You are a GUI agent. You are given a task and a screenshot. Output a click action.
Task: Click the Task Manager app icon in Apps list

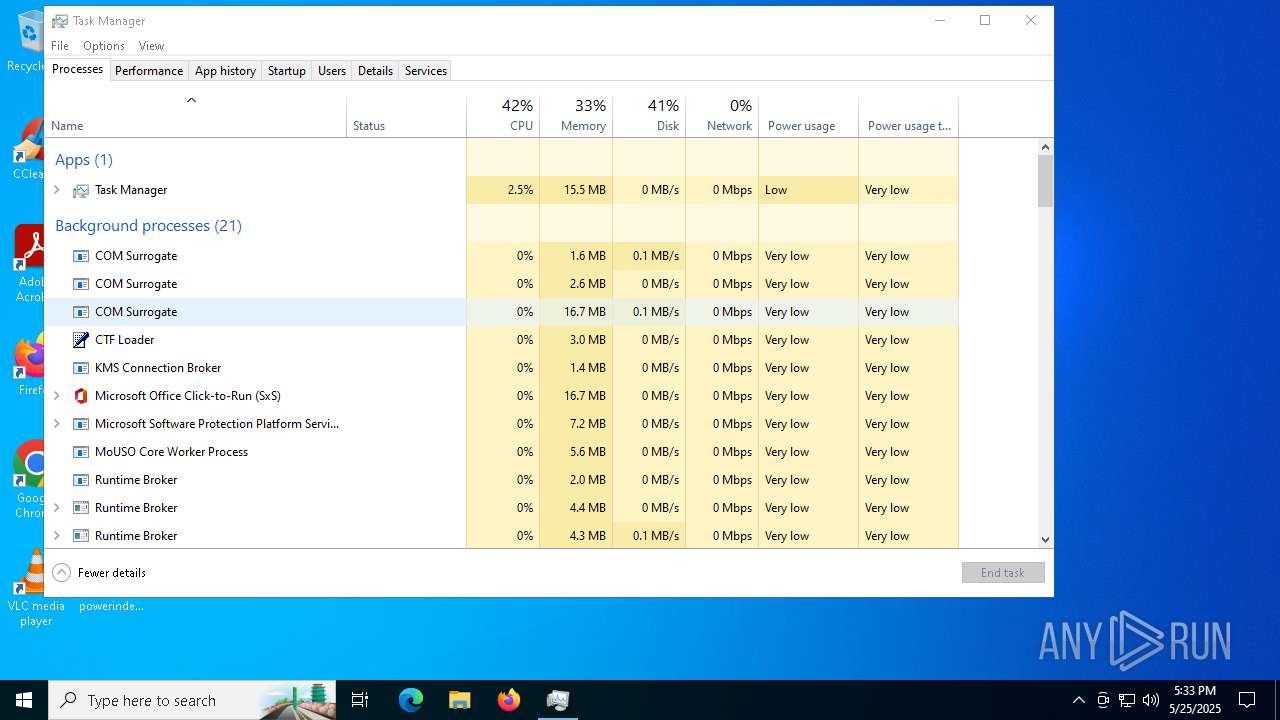[81, 190]
